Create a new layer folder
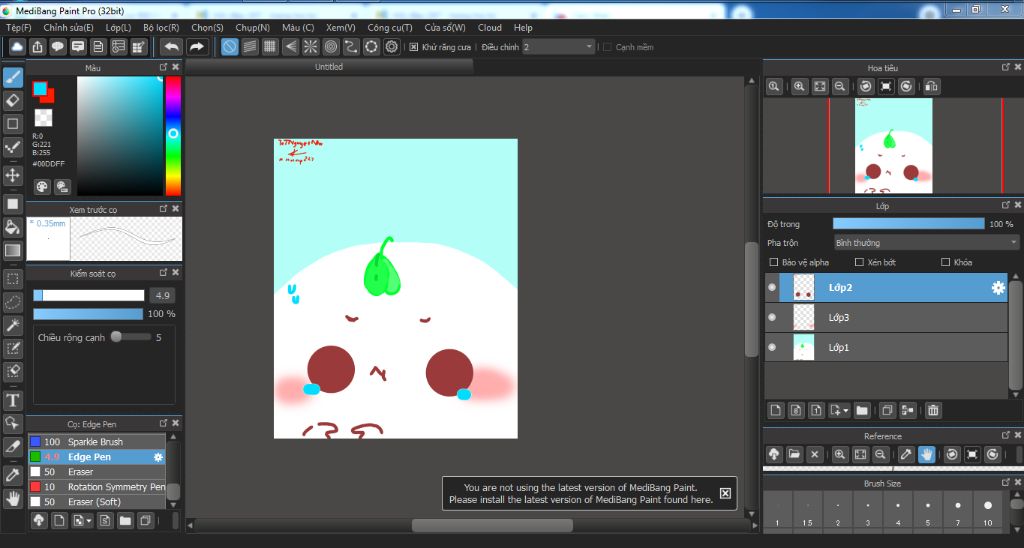This screenshot has height=548, width=1024. tap(862, 410)
